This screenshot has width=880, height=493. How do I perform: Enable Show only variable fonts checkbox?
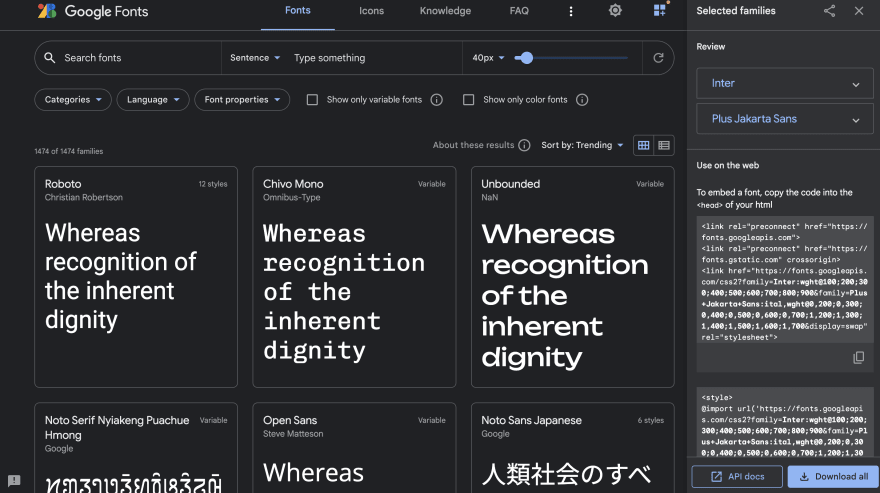tap(312, 100)
